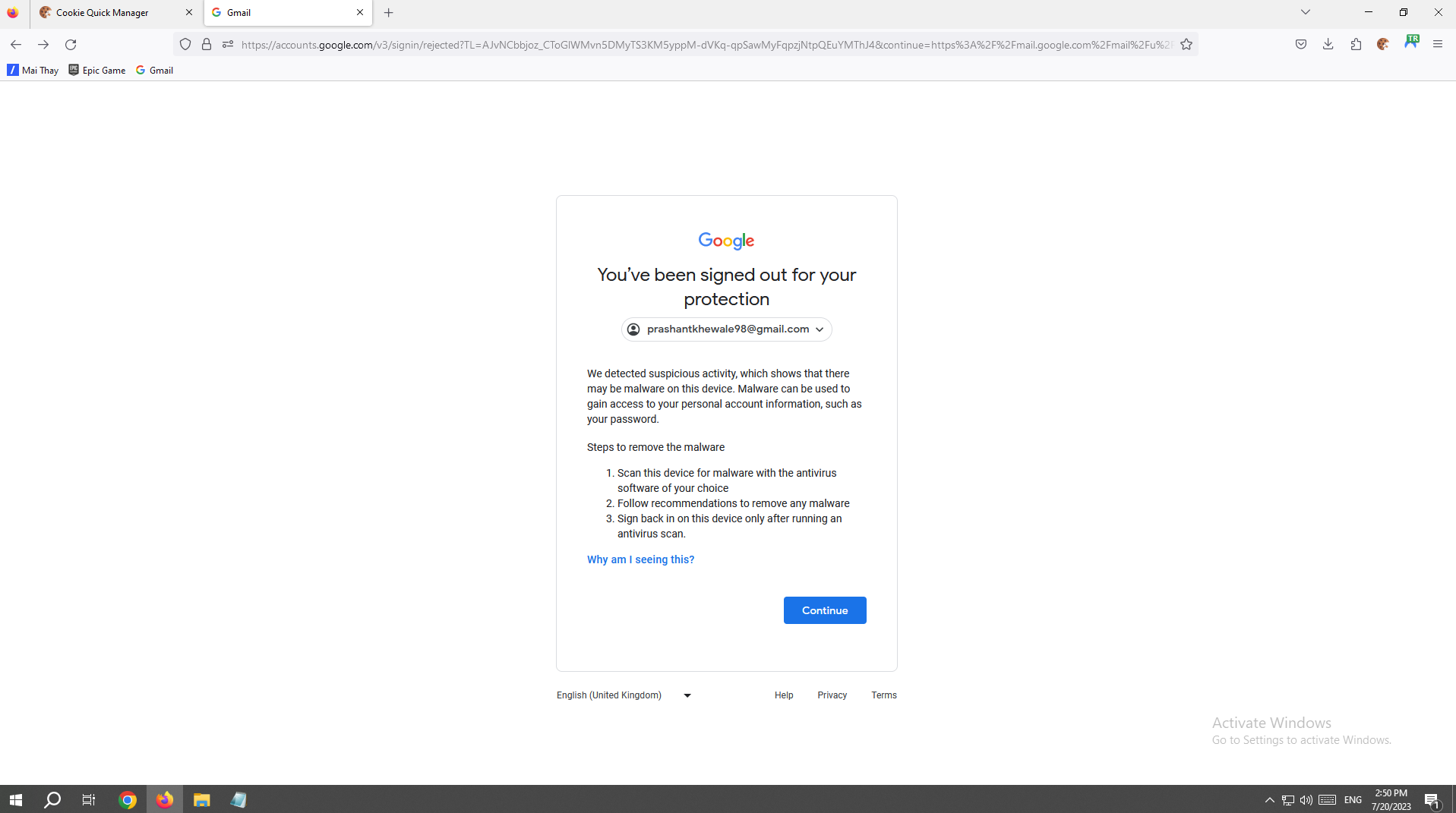Open the touch keyboard tray icon
The image size is (1456, 813).
(1328, 800)
